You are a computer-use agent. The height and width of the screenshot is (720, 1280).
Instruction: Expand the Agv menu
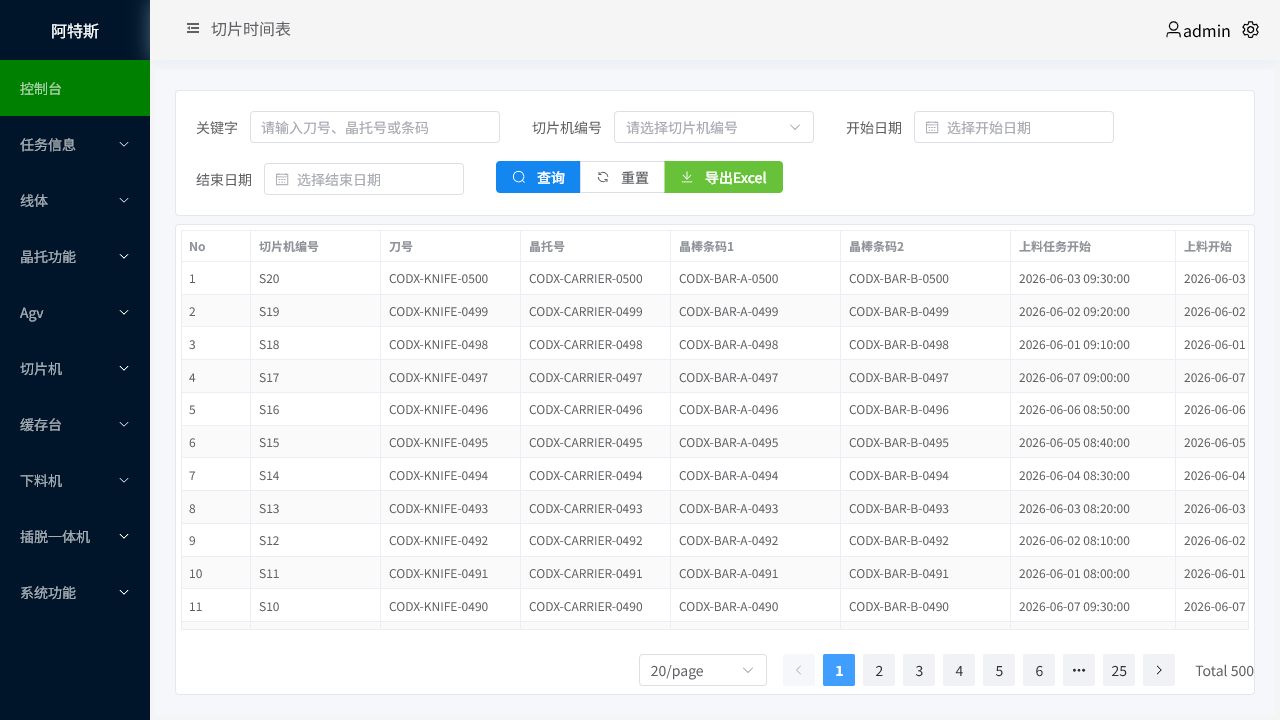pyautogui.click(x=75, y=312)
